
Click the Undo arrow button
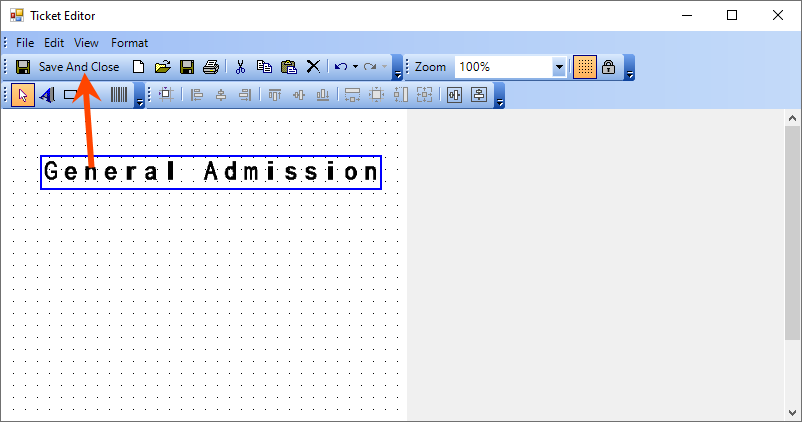[341, 67]
